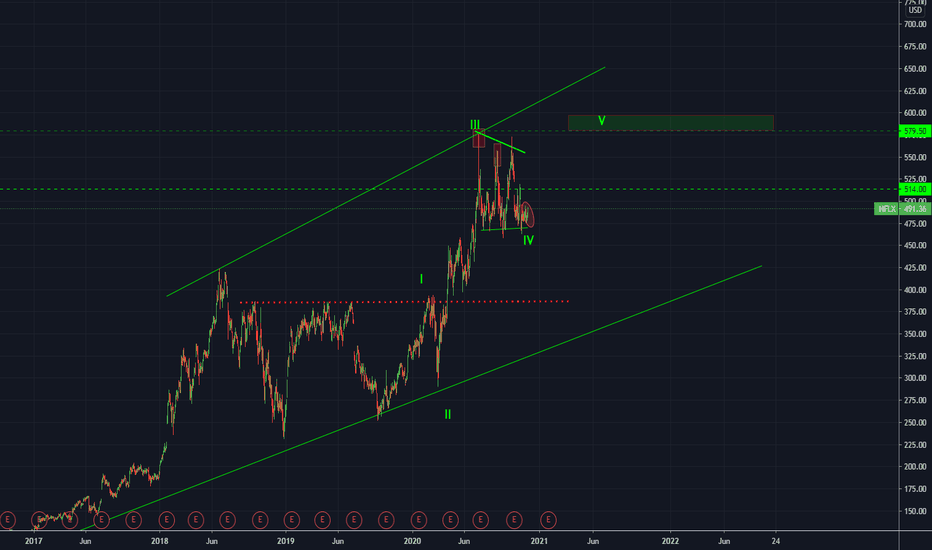Select the wave II label
This screenshot has width=932, height=550.
(448, 414)
